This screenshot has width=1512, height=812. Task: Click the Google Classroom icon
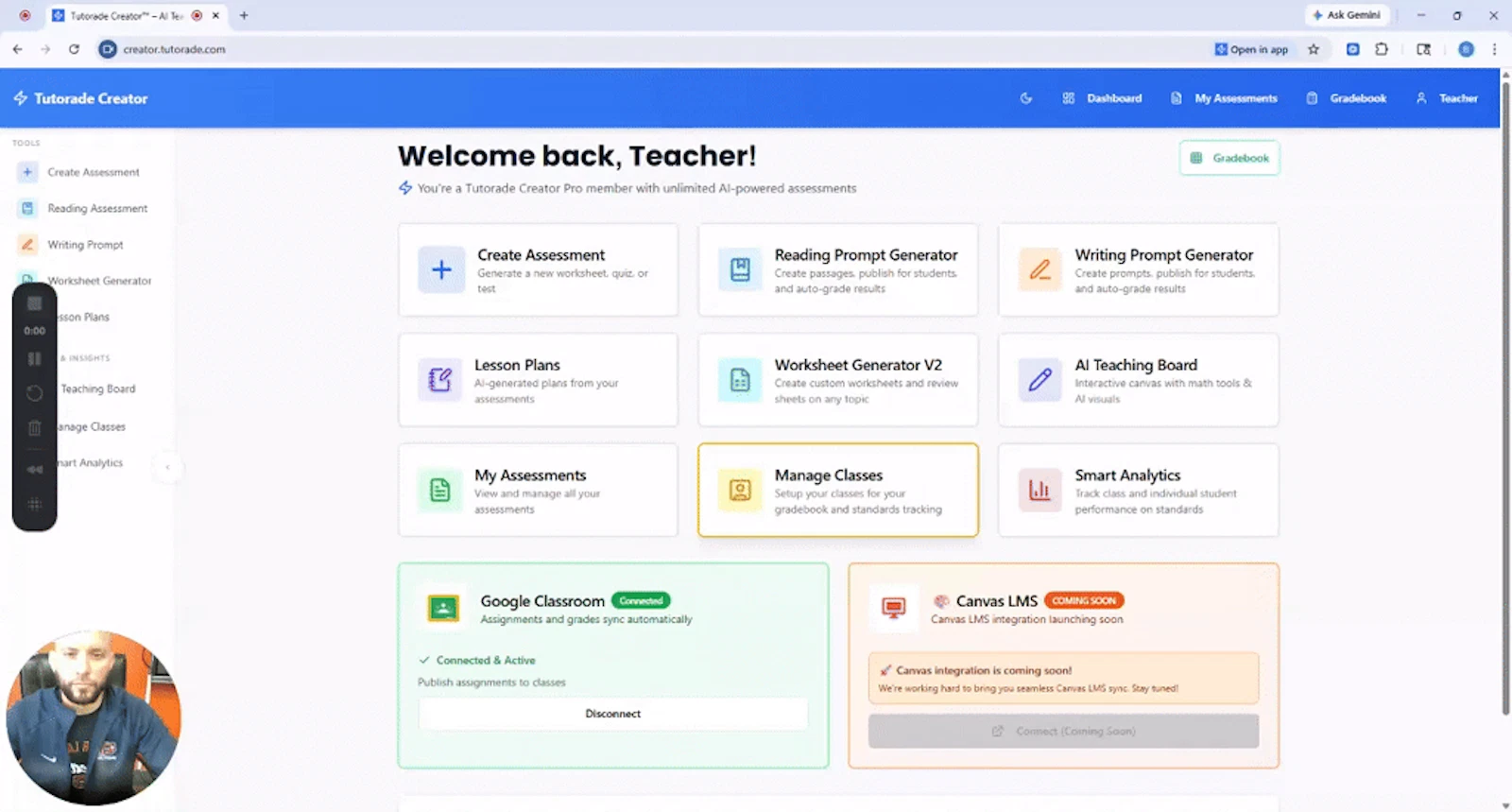click(443, 608)
